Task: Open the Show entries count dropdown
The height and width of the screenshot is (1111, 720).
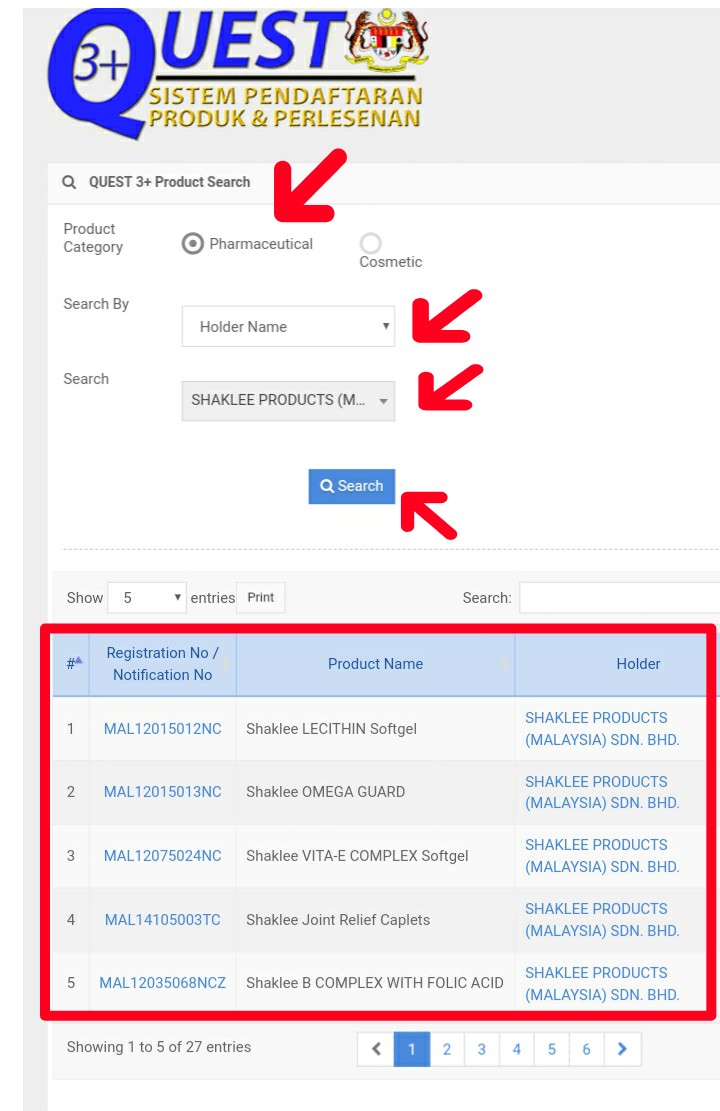Action: pos(147,598)
